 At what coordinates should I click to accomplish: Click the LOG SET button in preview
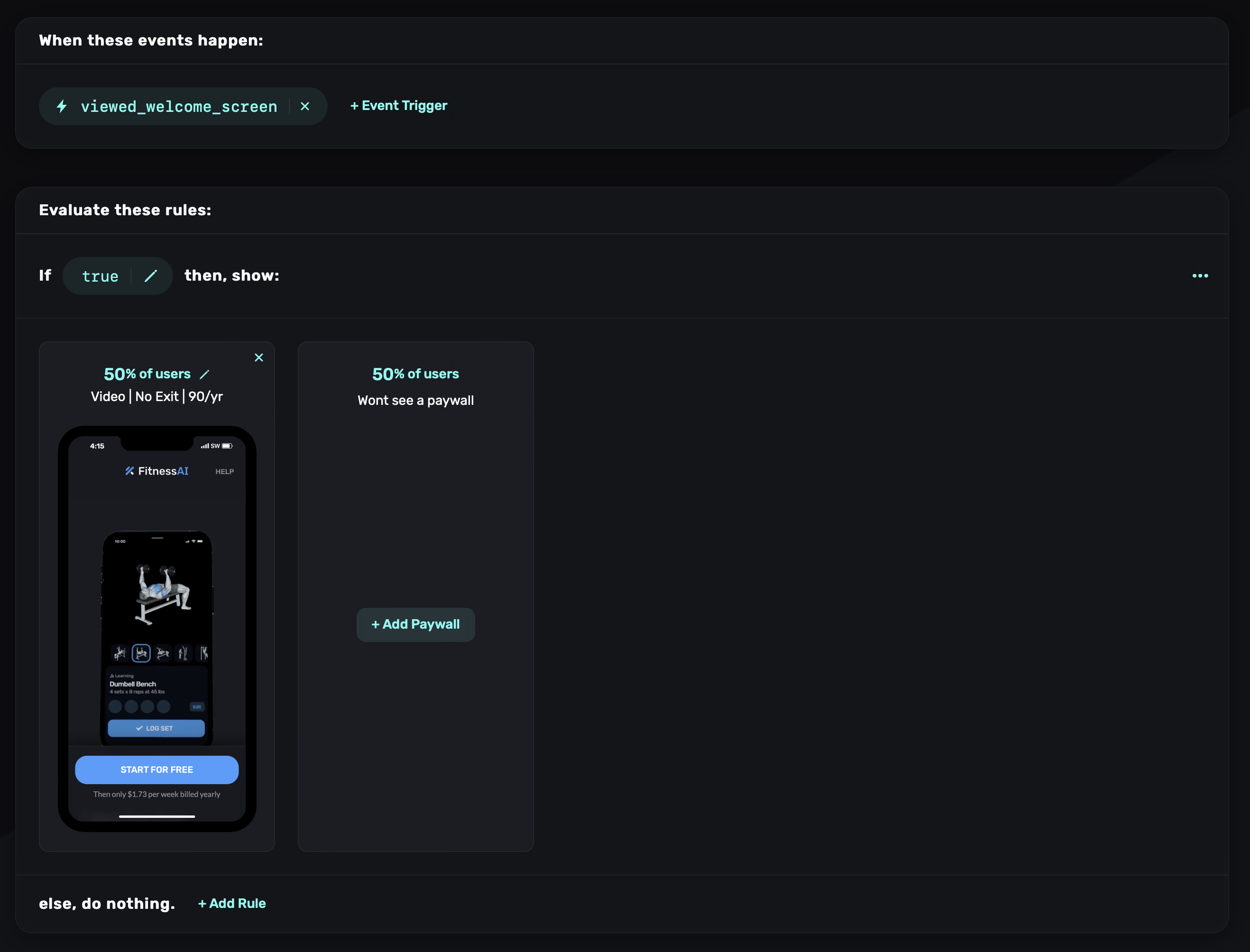pyautogui.click(x=156, y=728)
